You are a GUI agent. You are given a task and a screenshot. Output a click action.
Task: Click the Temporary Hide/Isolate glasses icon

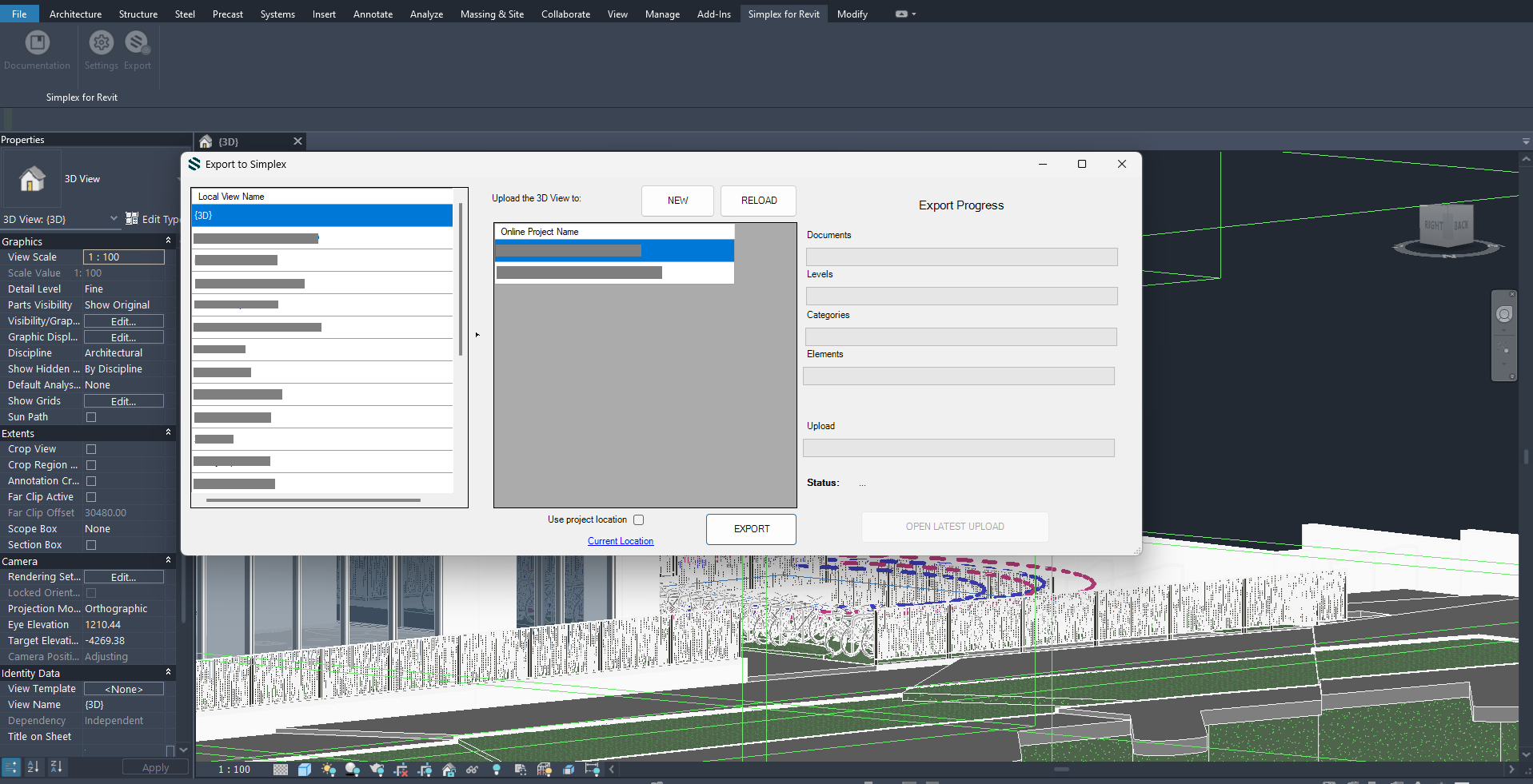[x=472, y=770]
